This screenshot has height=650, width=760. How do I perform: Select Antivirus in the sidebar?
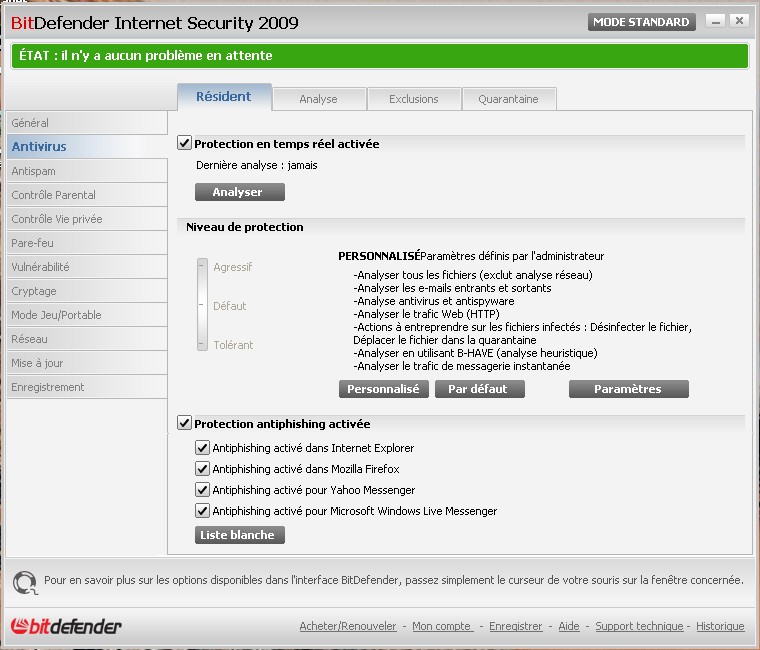tap(87, 146)
